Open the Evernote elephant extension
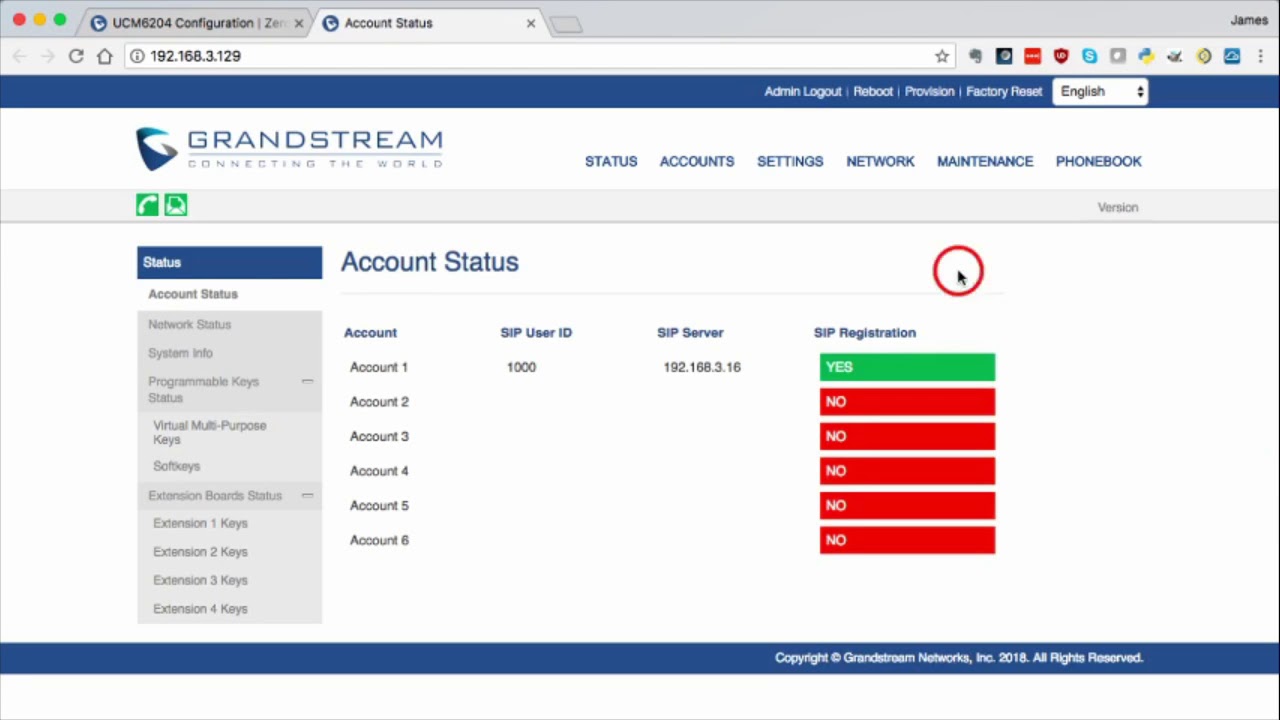The image size is (1280, 720). (x=975, y=56)
